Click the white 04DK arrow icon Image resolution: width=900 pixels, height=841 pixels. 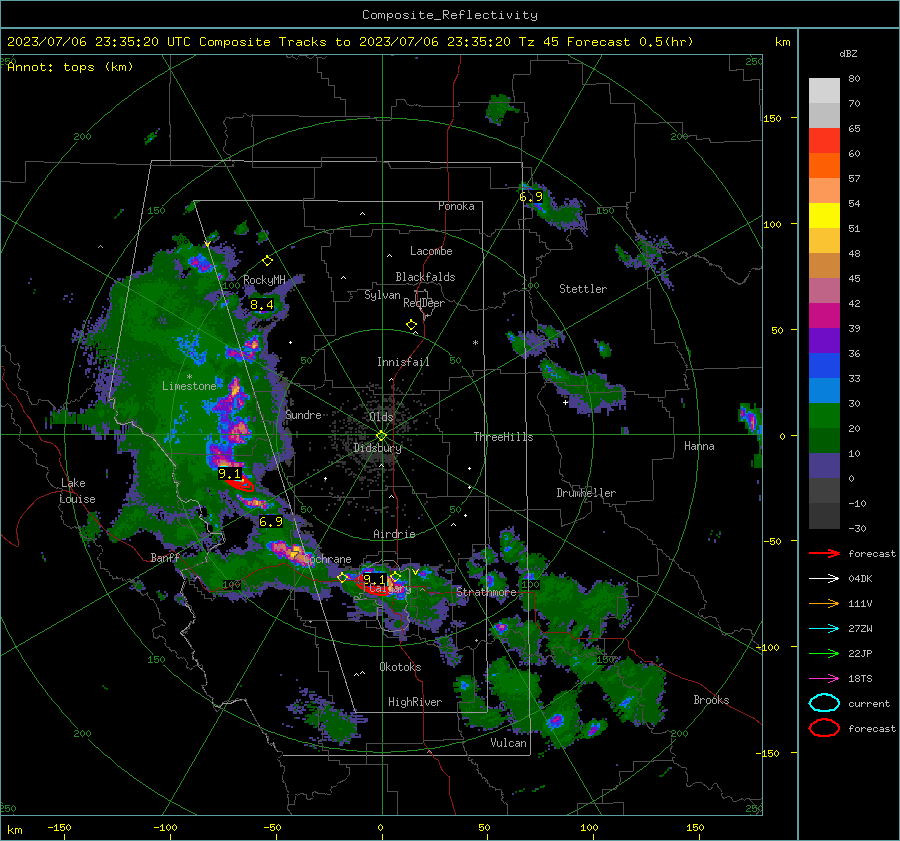point(824,578)
